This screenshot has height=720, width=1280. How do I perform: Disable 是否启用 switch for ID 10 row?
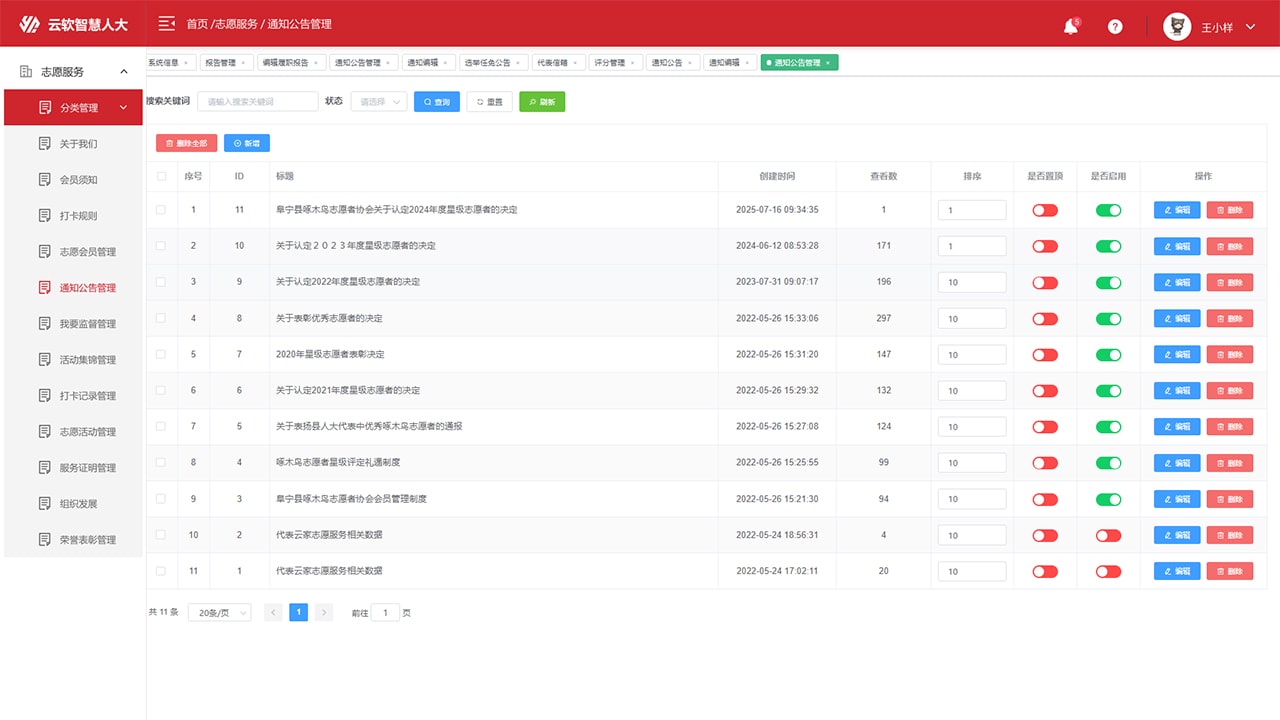point(1108,247)
